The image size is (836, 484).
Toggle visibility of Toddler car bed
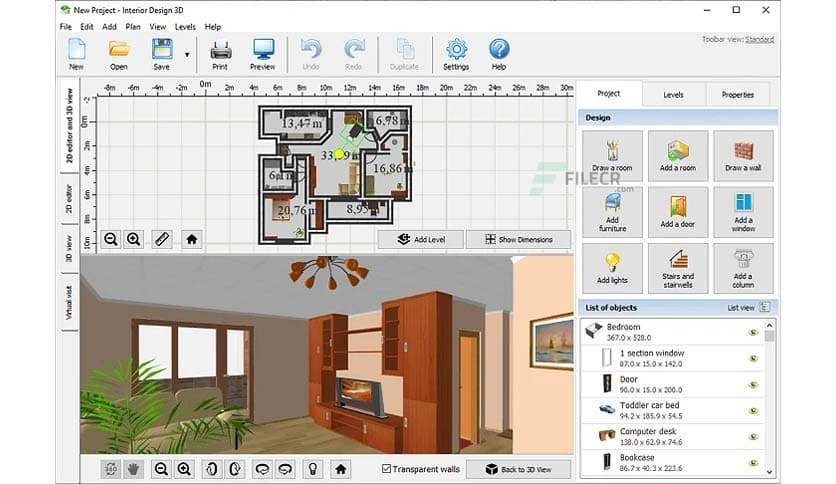[x=753, y=411]
